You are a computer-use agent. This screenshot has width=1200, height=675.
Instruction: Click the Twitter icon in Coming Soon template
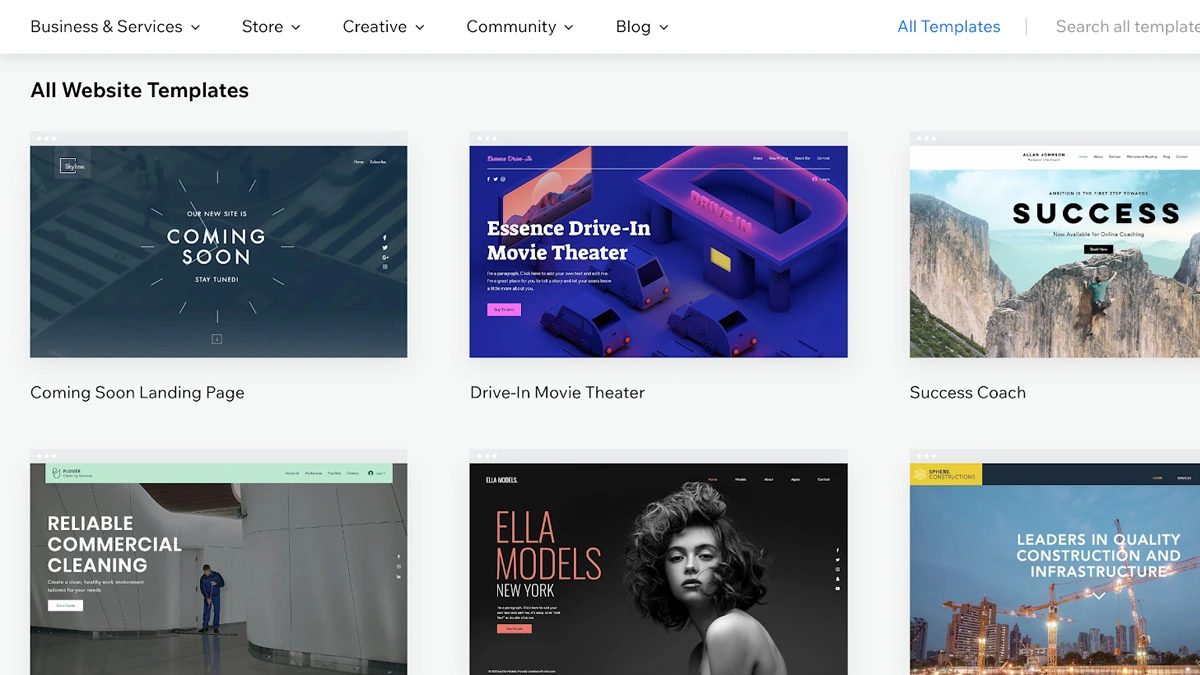click(x=385, y=248)
